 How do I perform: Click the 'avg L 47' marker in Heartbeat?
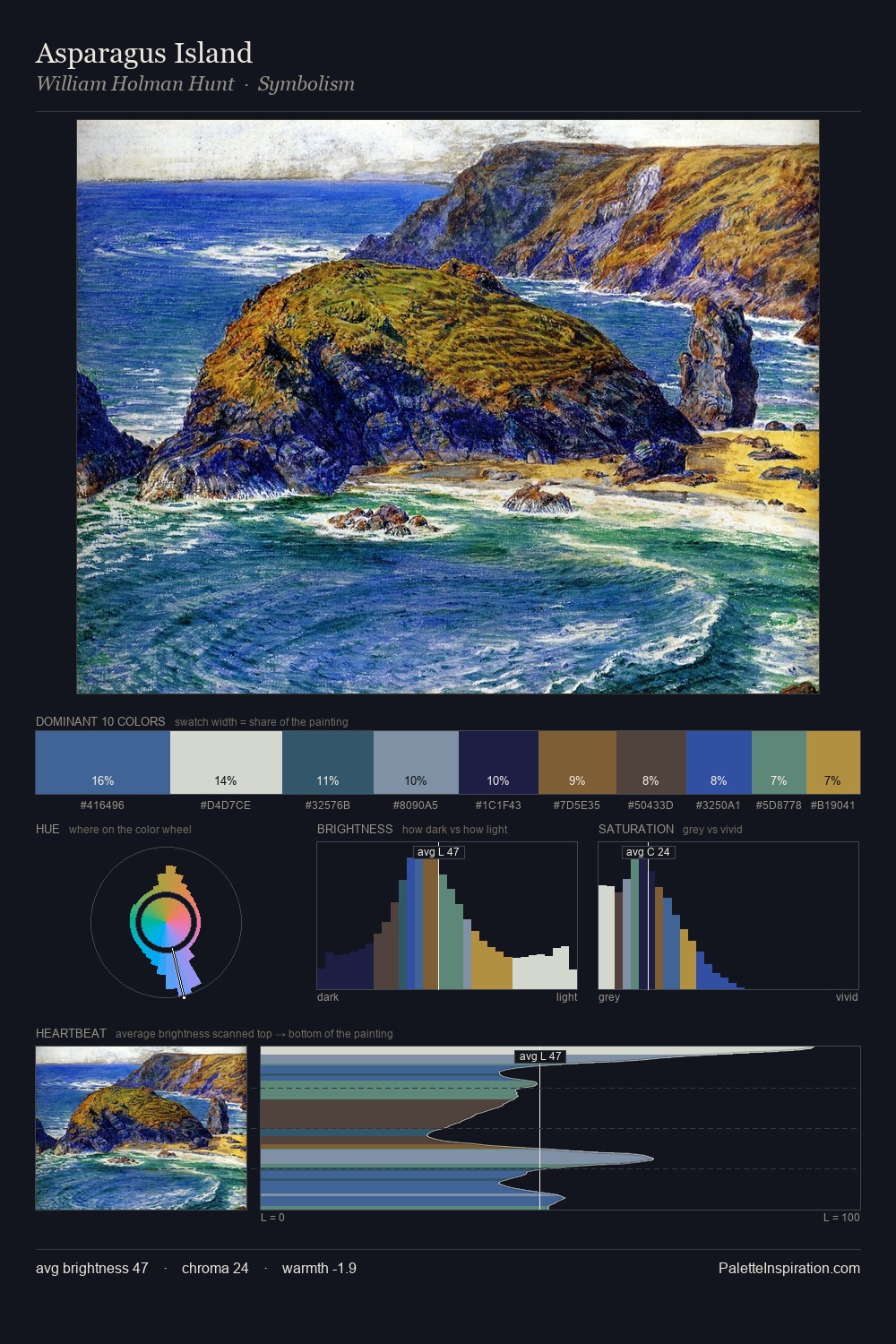point(540,1056)
